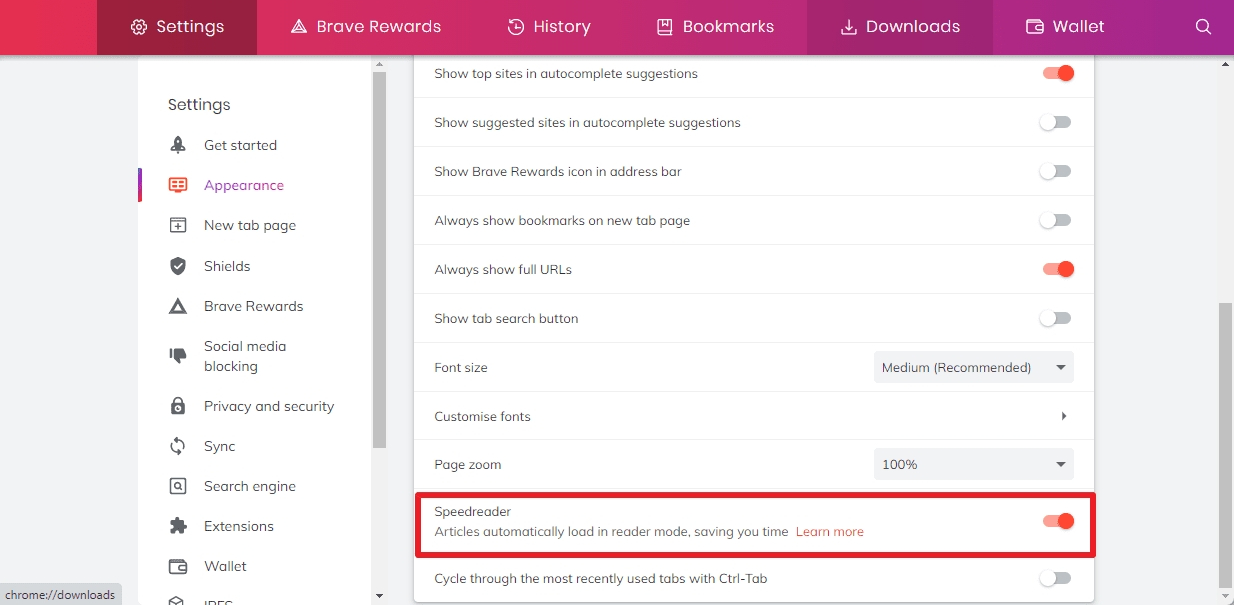The image size is (1234, 605).
Task: Click the Get started rocket icon
Action: 178,145
